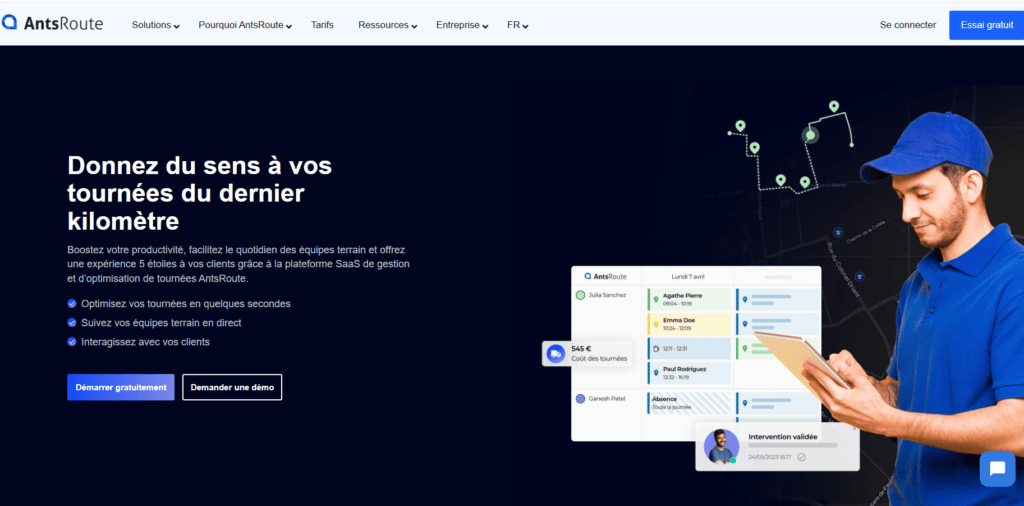Click the Julia Sanchez name
Image resolution: width=1024 pixels, height=506 pixels.
tap(607, 295)
